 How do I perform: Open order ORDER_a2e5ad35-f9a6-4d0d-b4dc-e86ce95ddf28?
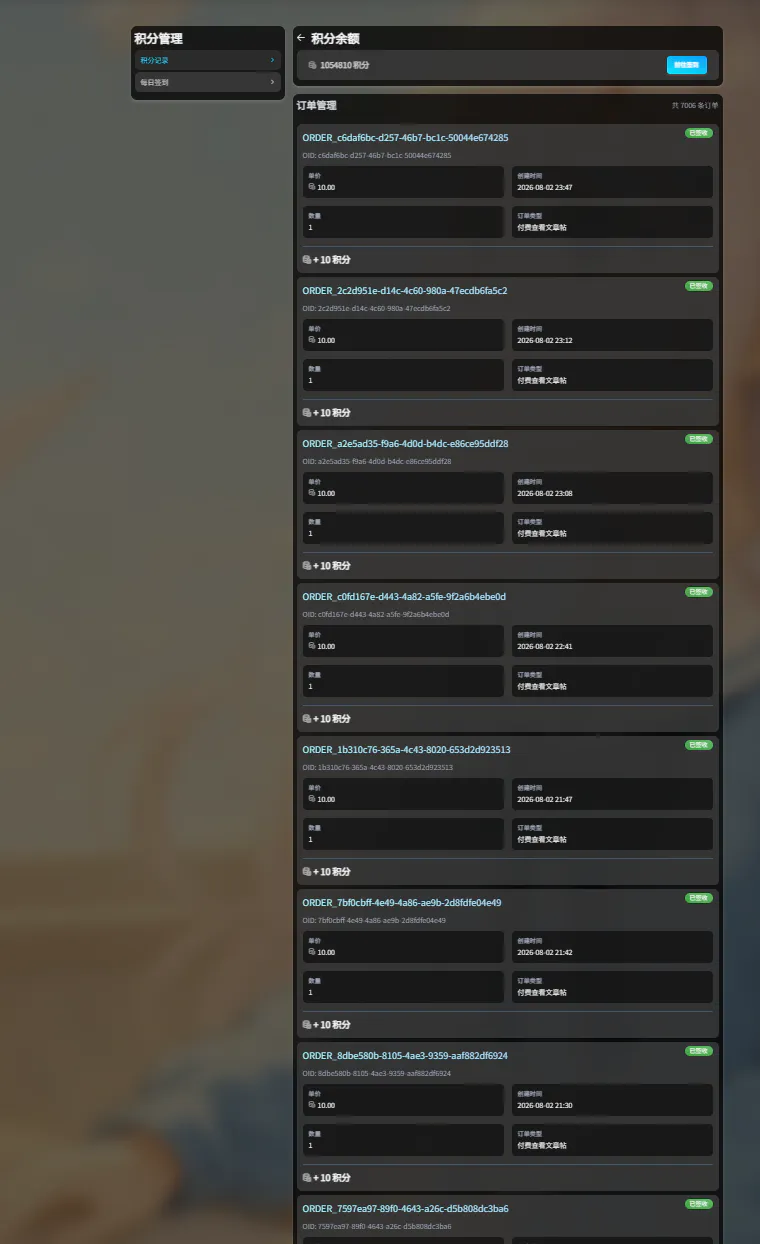pyautogui.click(x=405, y=444)
